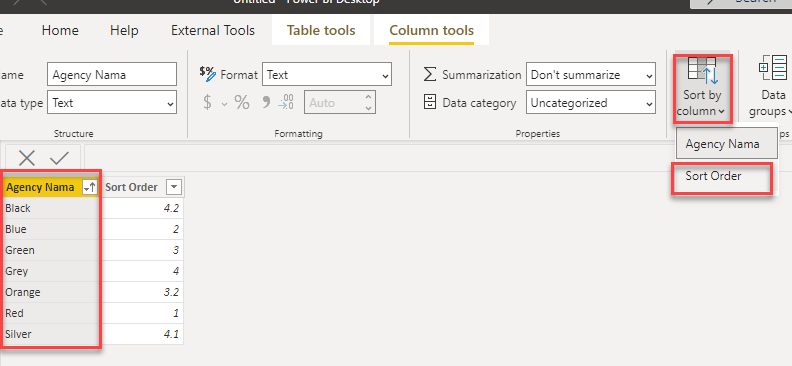Image resolution: width=792 pixels, height=366 pixels.
Task: Click the Orange cell
Action: coord(51,292)
